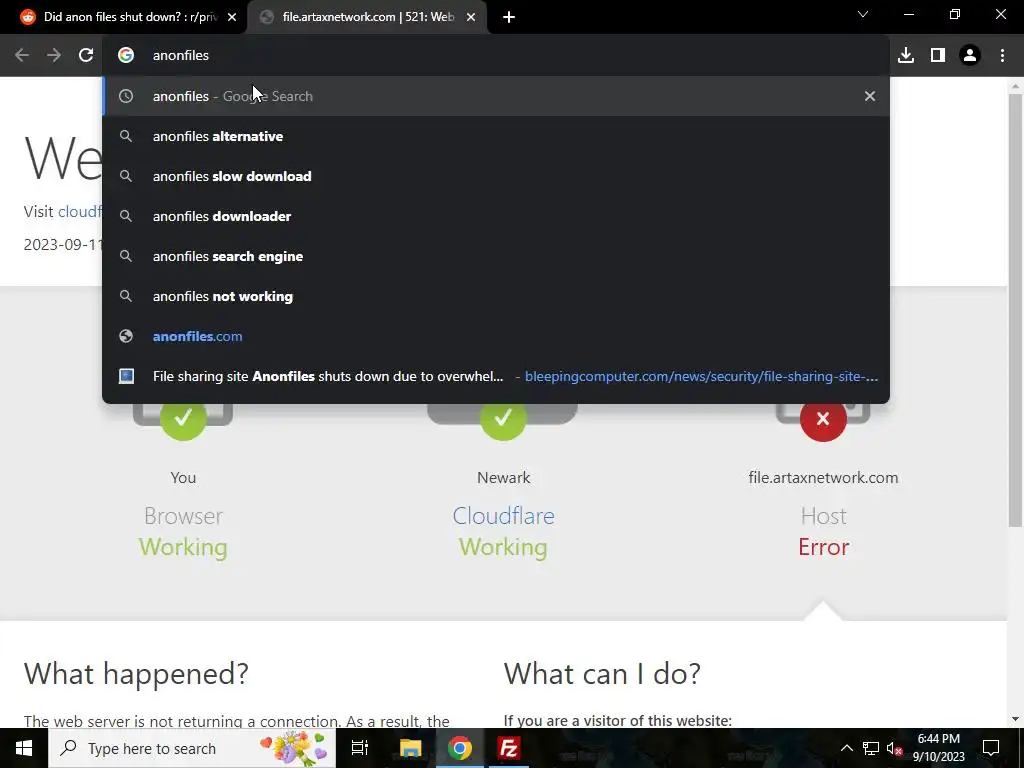
Task: Open the clock showing 6:44 PM
Action: point(938,748)
